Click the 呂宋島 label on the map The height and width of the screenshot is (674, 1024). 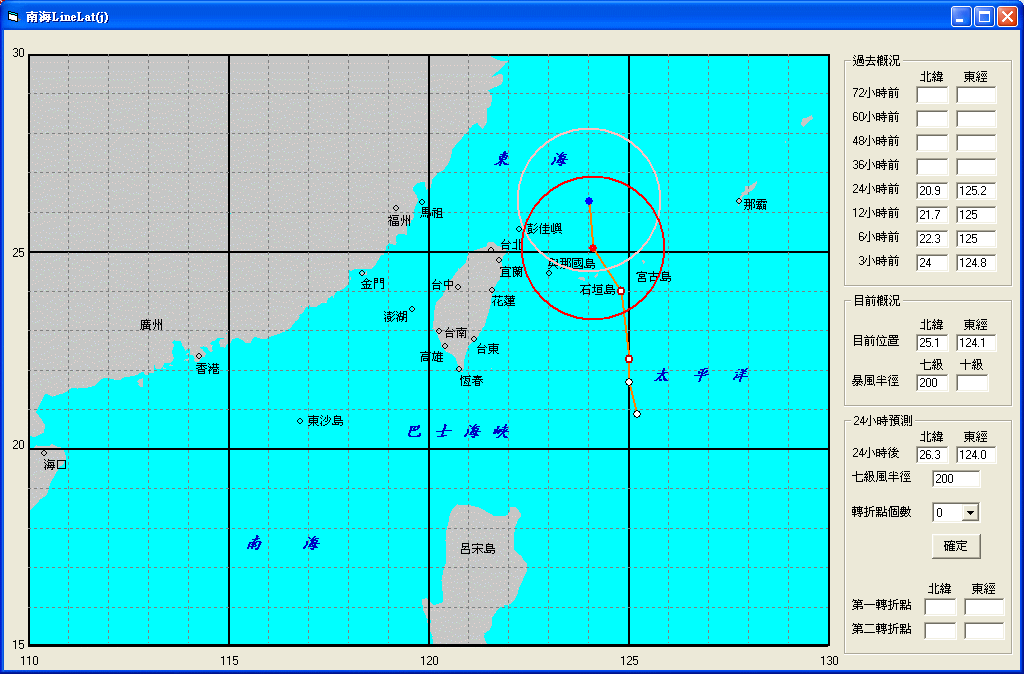pos(478,549)
